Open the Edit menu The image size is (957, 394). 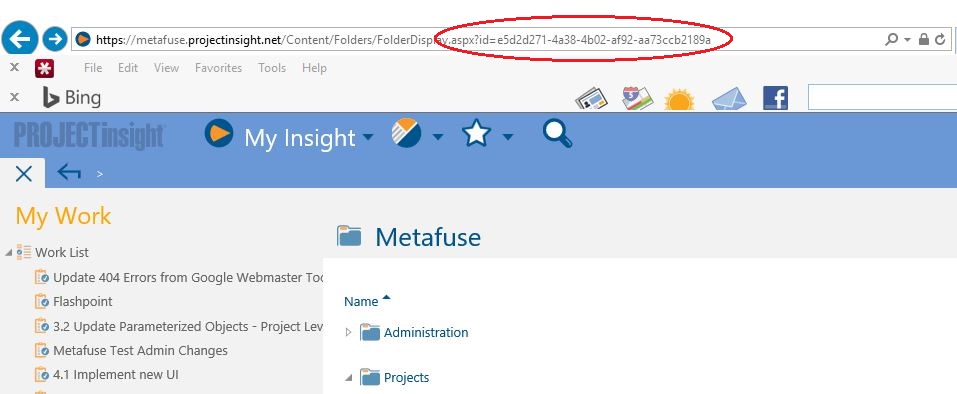coord(128,68)
